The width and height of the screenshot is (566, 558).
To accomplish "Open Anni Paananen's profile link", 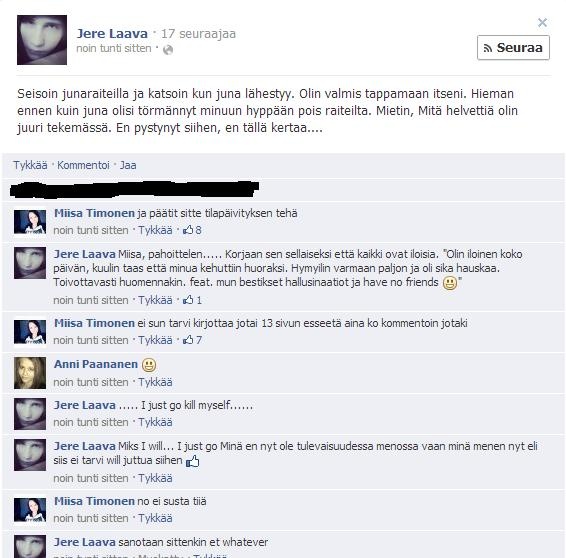I will (x=96, y=364).
